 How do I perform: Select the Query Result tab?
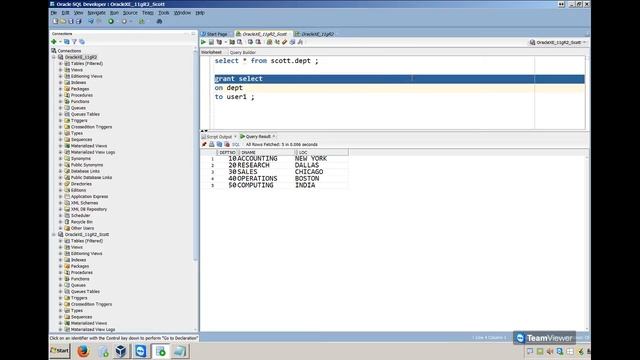point(258,137)
